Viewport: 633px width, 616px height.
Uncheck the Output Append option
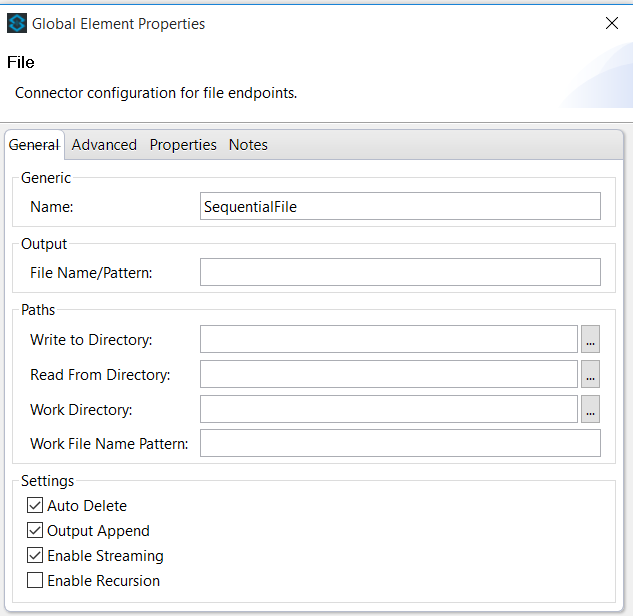tap(35, 531)
